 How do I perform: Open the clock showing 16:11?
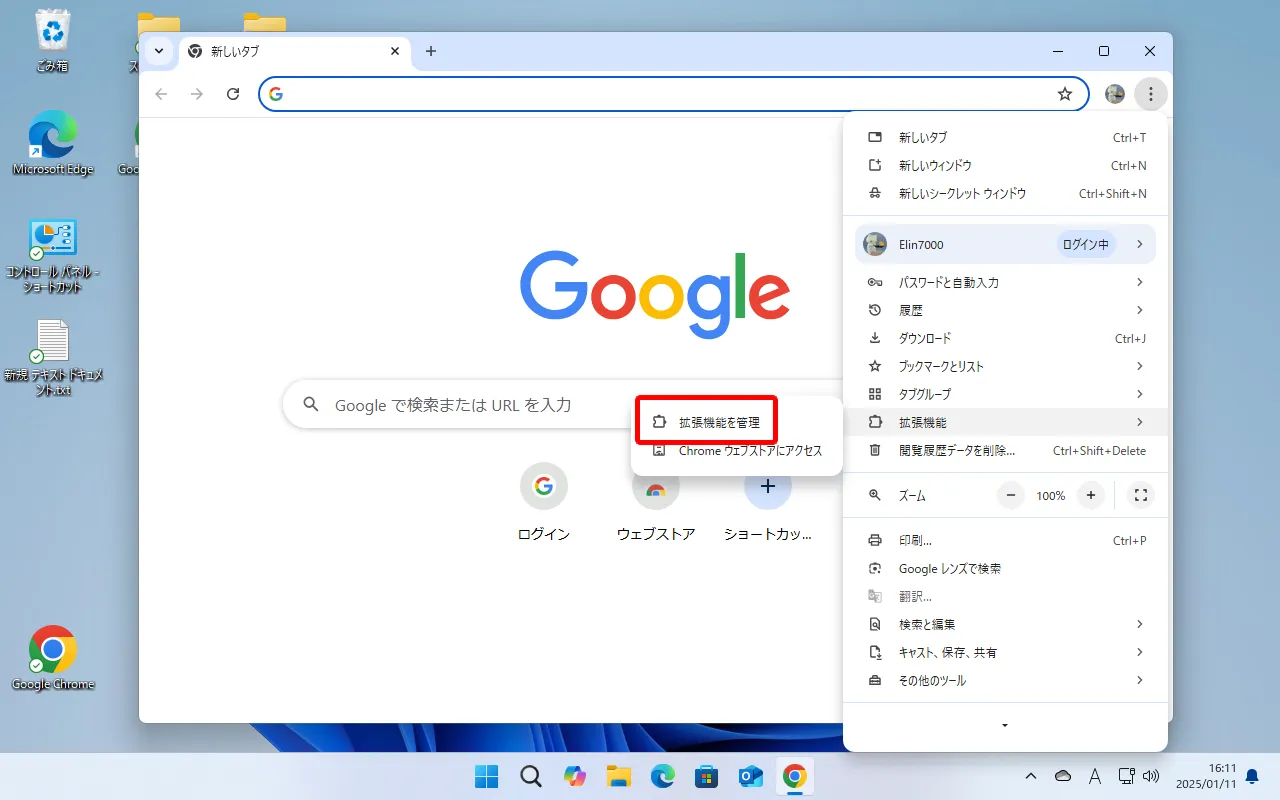pos(1205,775)
